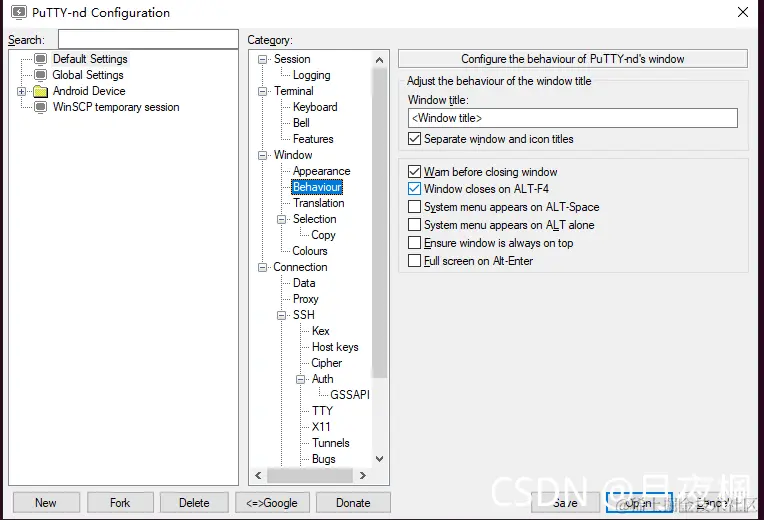764x520 pixels.
Task: Click the Fork button
Action: coord(120,502)
